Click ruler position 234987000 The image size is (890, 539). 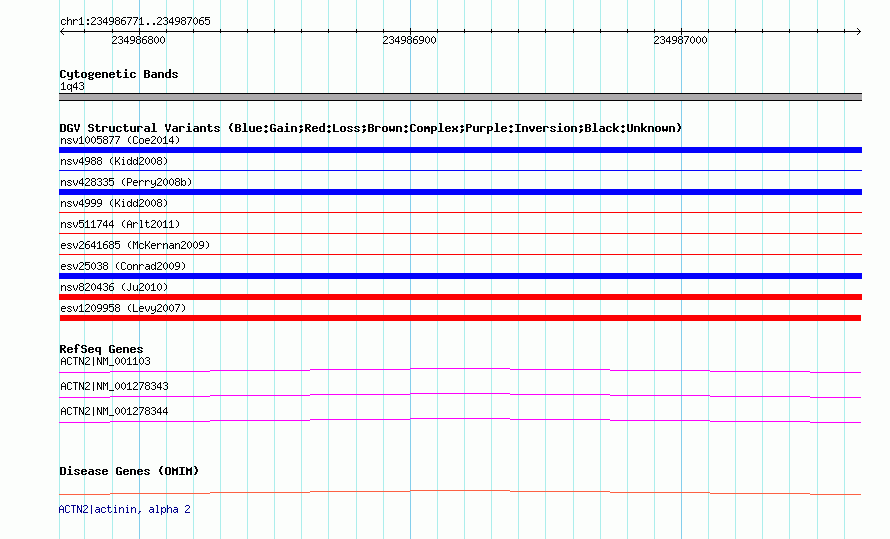tap(680, 40)
